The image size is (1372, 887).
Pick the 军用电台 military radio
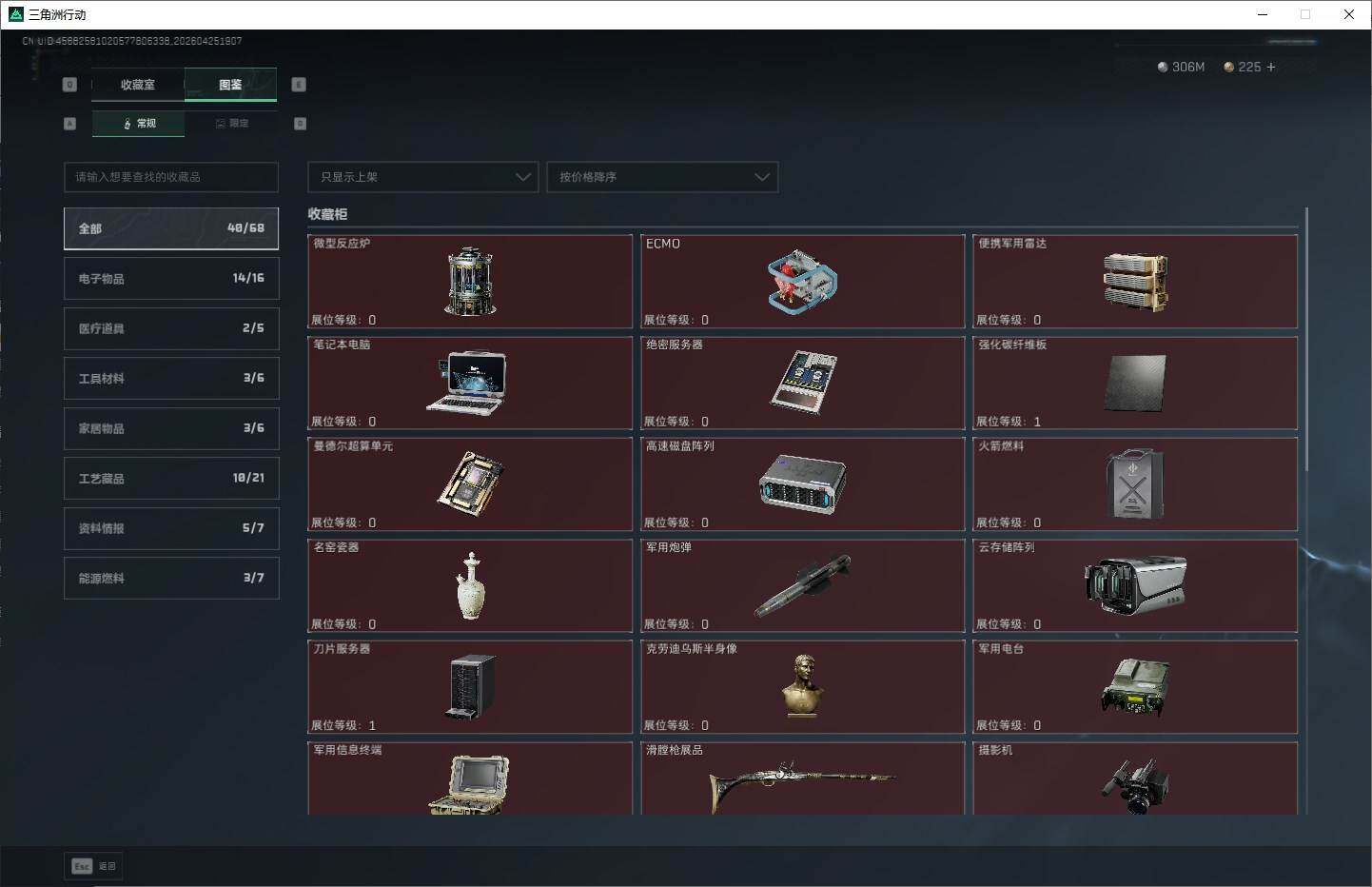point(1135,687)
